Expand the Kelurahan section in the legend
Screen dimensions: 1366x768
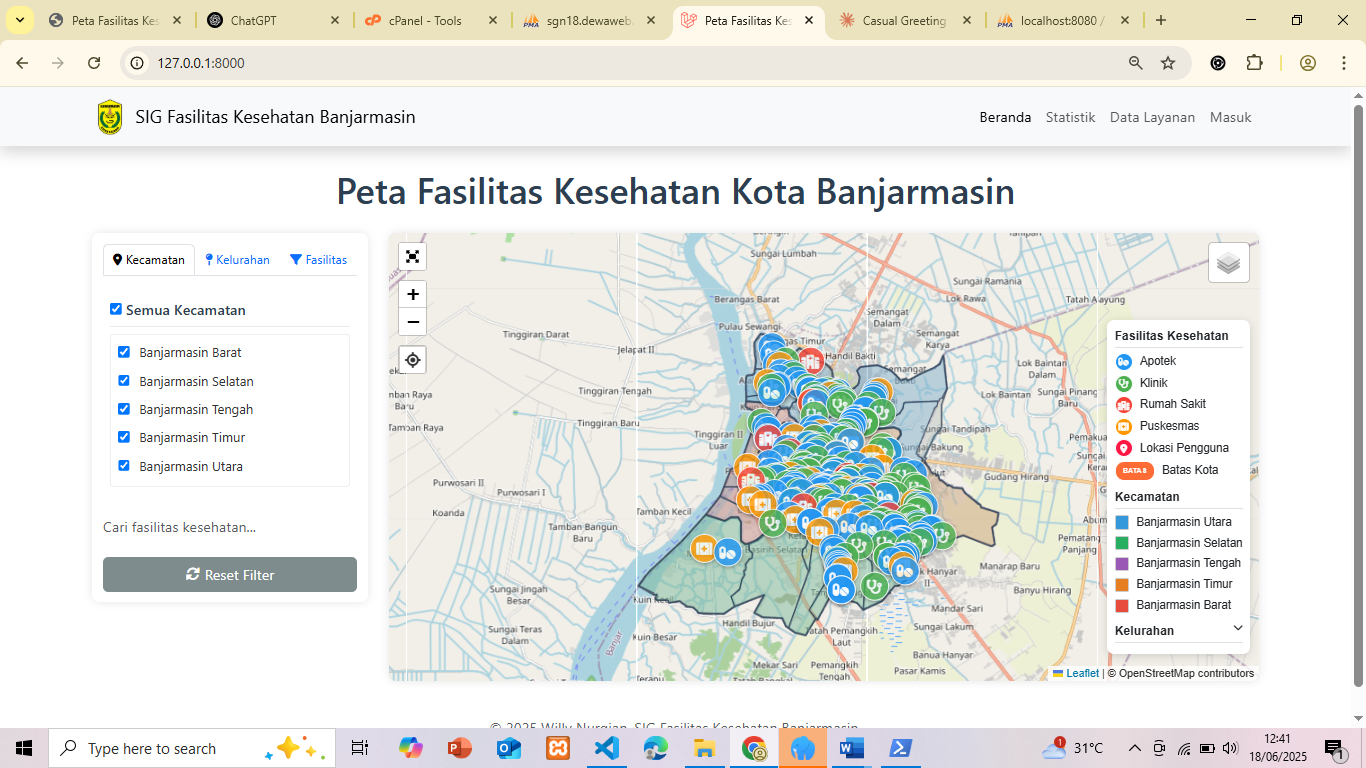(1238, 628)
